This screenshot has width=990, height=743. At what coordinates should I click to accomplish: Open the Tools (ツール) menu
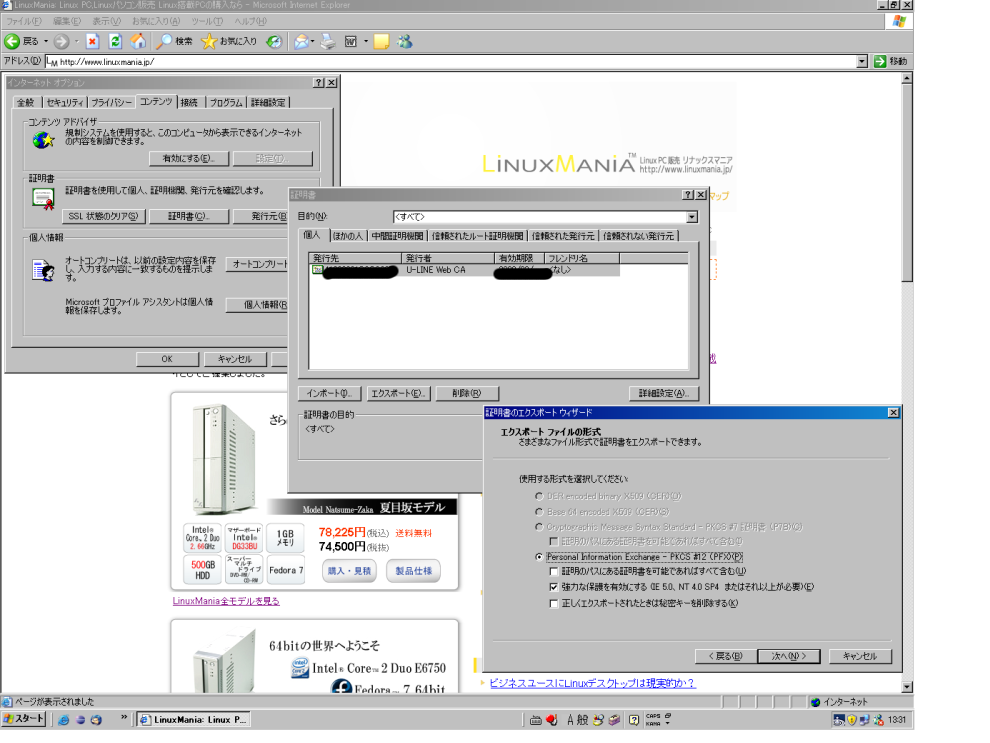coord(206,21)
